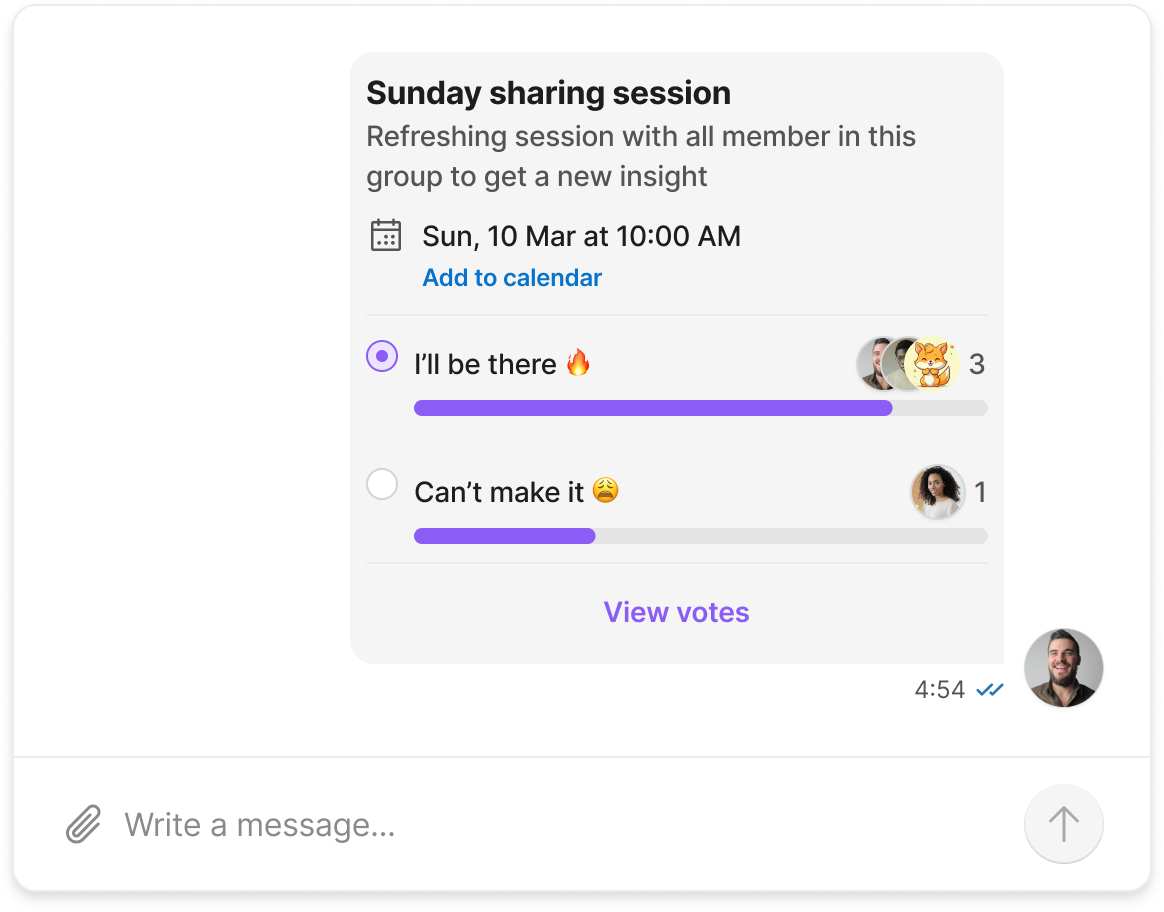The image size is (1164, 912).
Task: Open the Add to calendar link
Action: tap(512, 278)
